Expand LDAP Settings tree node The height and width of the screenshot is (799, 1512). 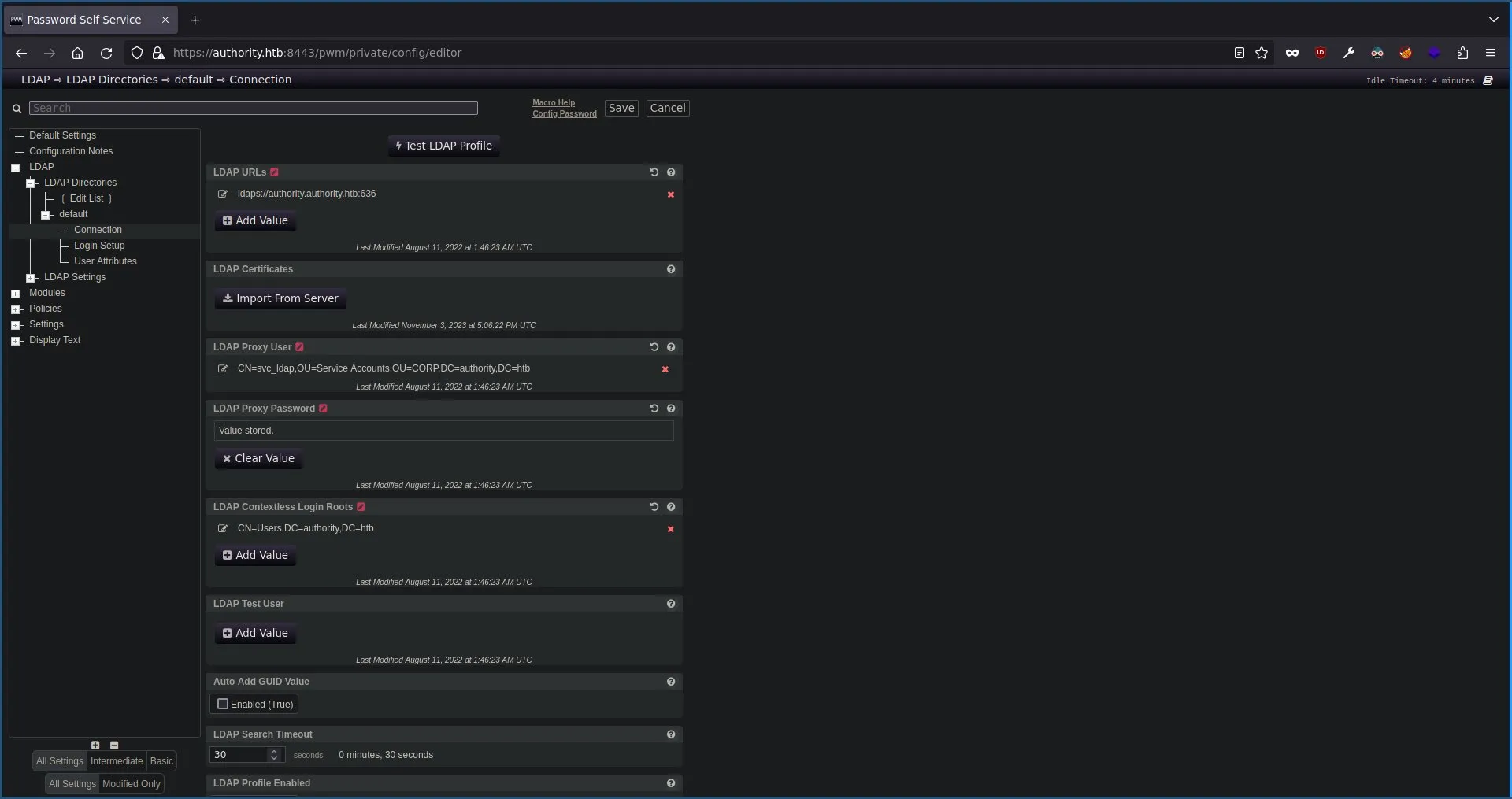31,278
